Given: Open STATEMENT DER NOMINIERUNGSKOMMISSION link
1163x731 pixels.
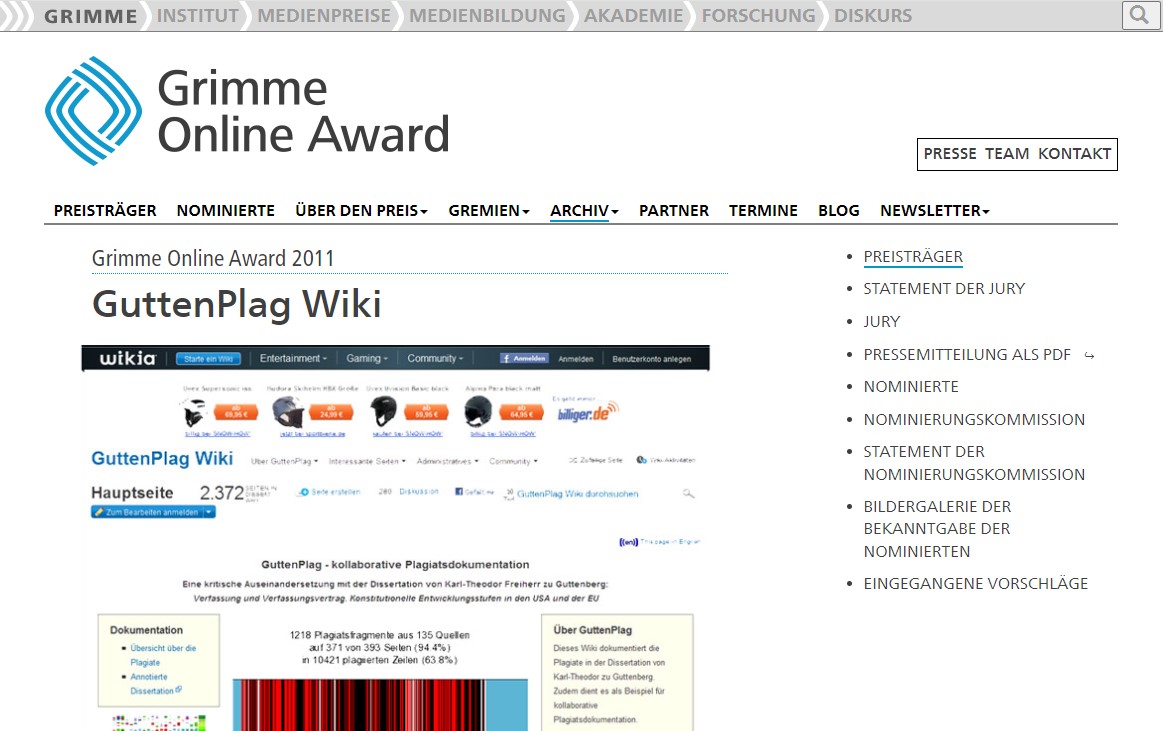Looking at the screenshot, I should [974, 463].
